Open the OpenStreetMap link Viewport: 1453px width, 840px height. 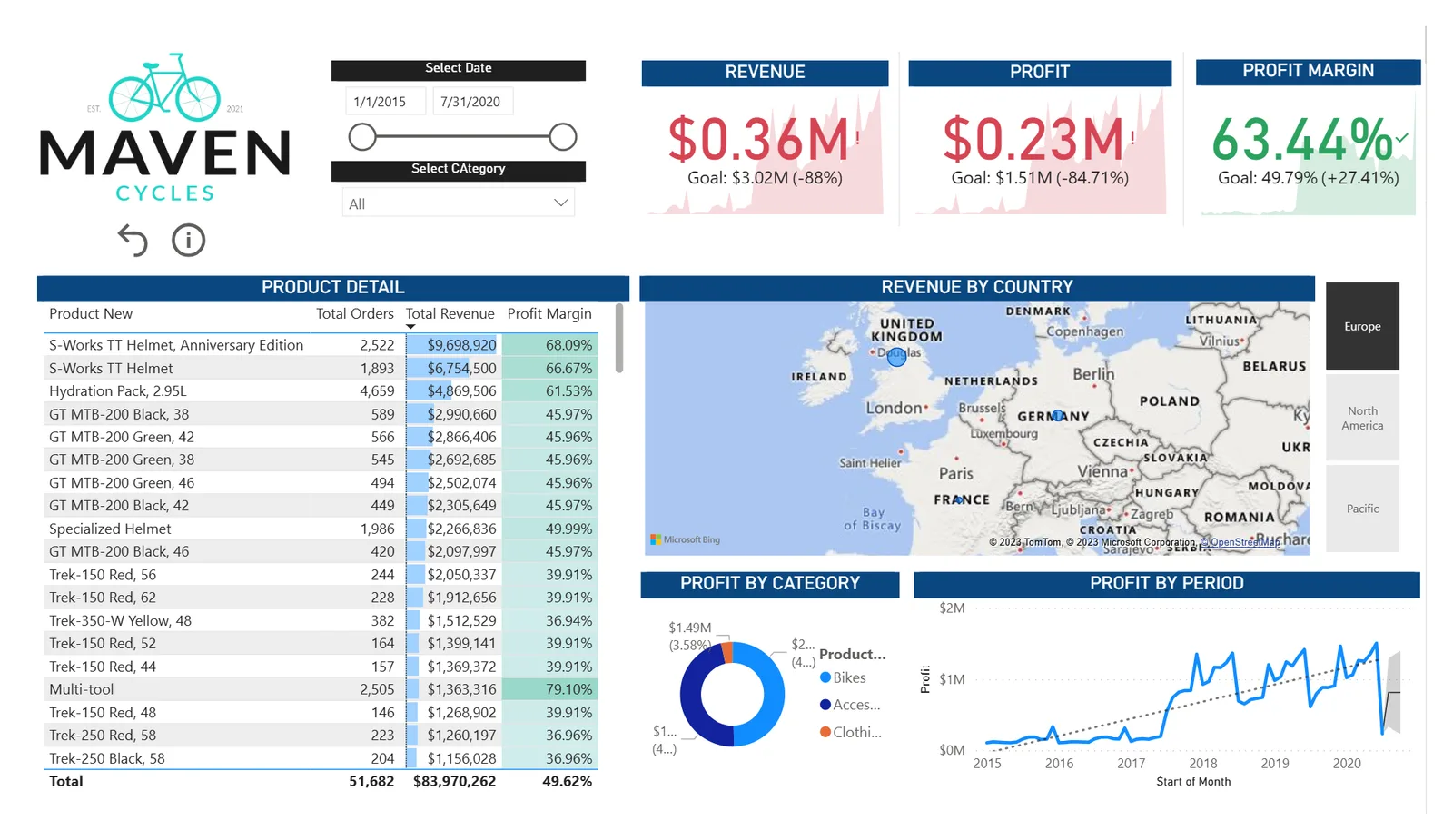pyautogui.click(x=1244, y=542)
